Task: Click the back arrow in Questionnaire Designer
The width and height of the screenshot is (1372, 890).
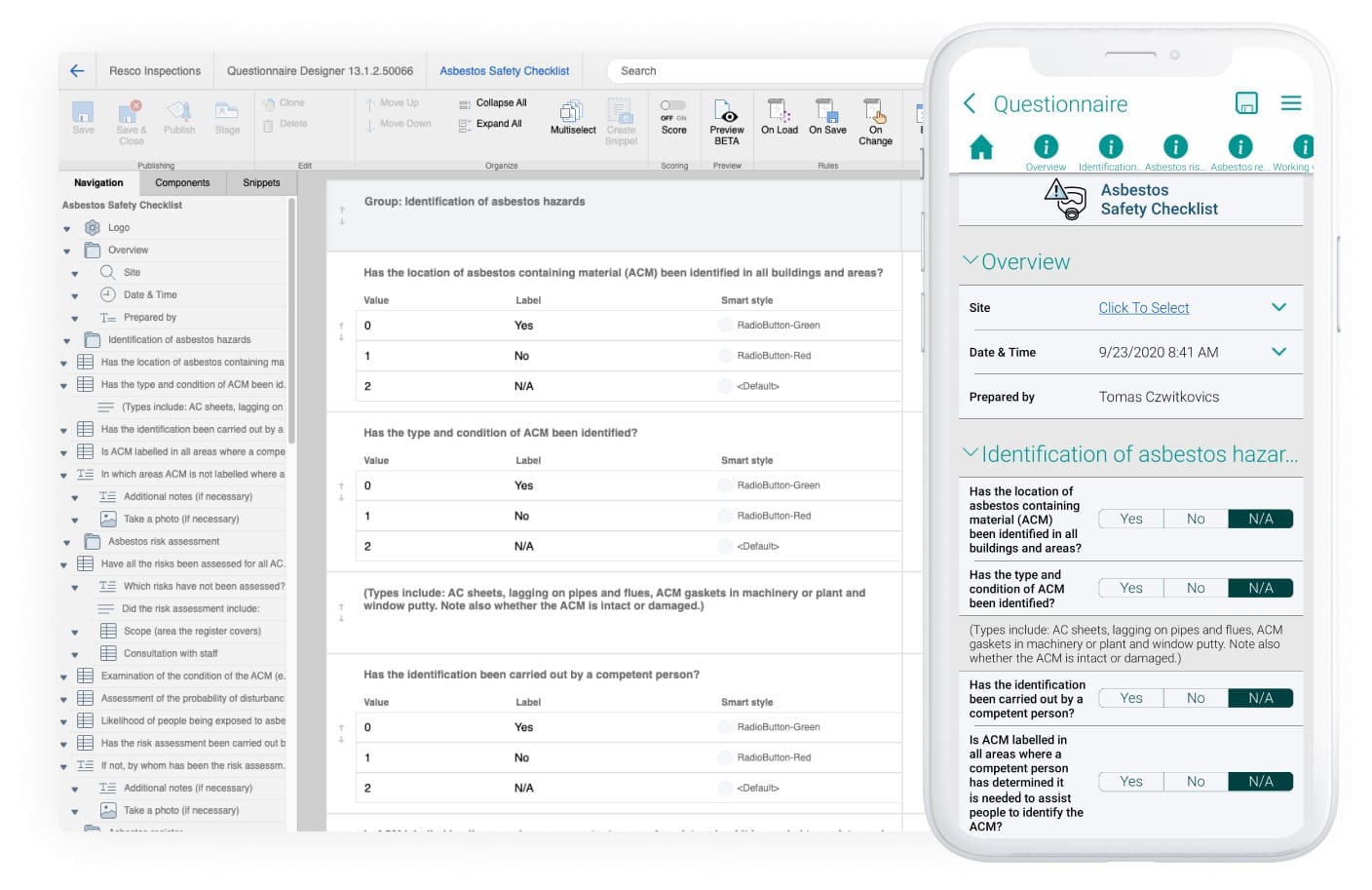Action: (x=77, y=70)
